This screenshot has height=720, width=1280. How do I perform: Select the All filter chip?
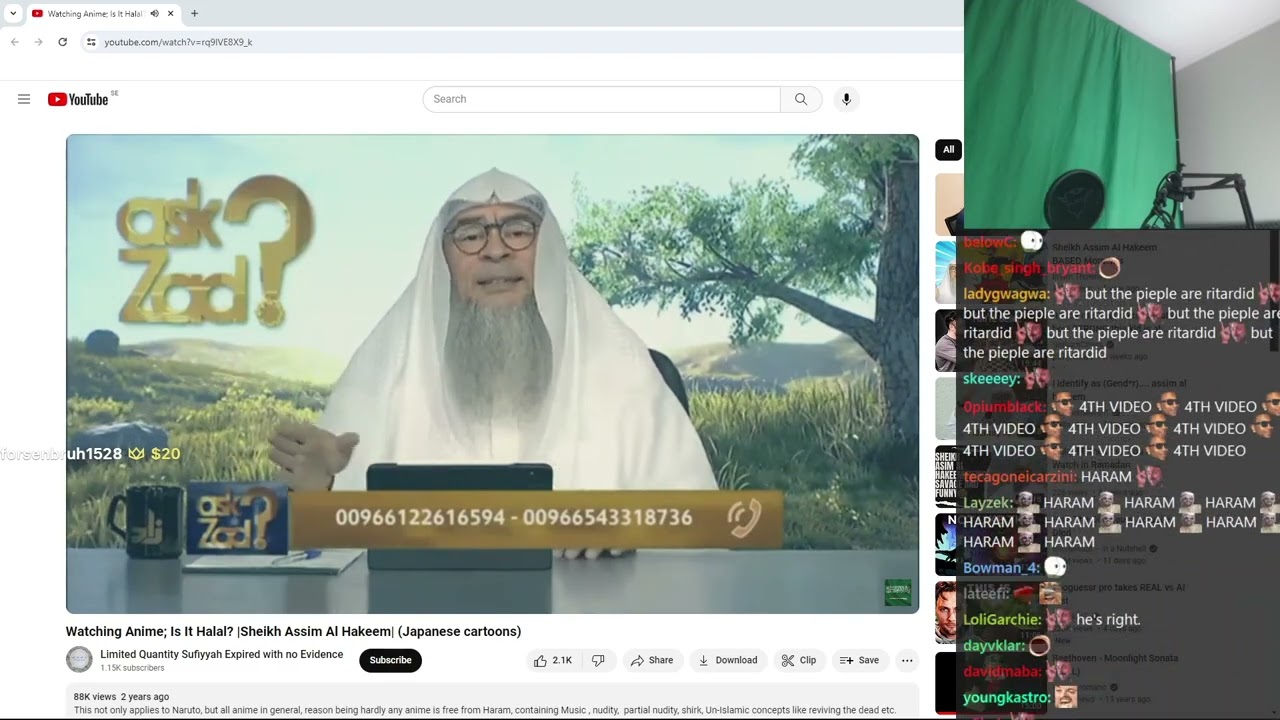948,150
